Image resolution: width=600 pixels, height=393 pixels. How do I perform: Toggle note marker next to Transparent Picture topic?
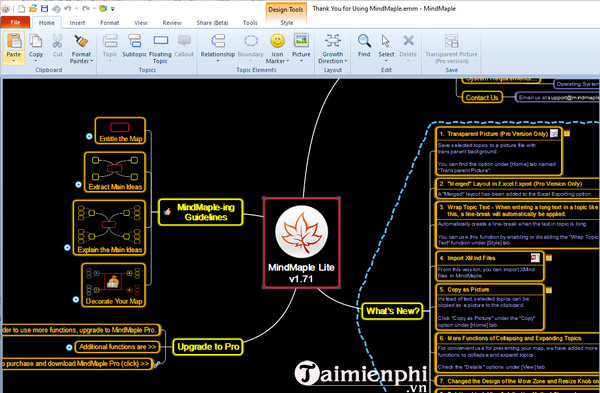point(567,134)
